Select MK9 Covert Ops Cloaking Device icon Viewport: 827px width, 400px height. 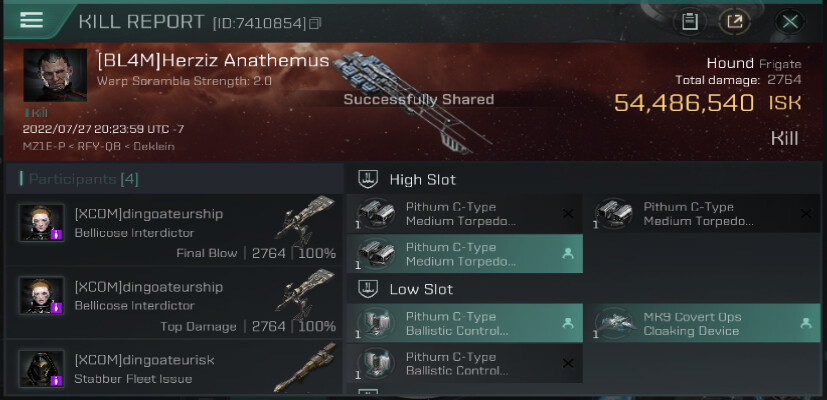(614, 322)
